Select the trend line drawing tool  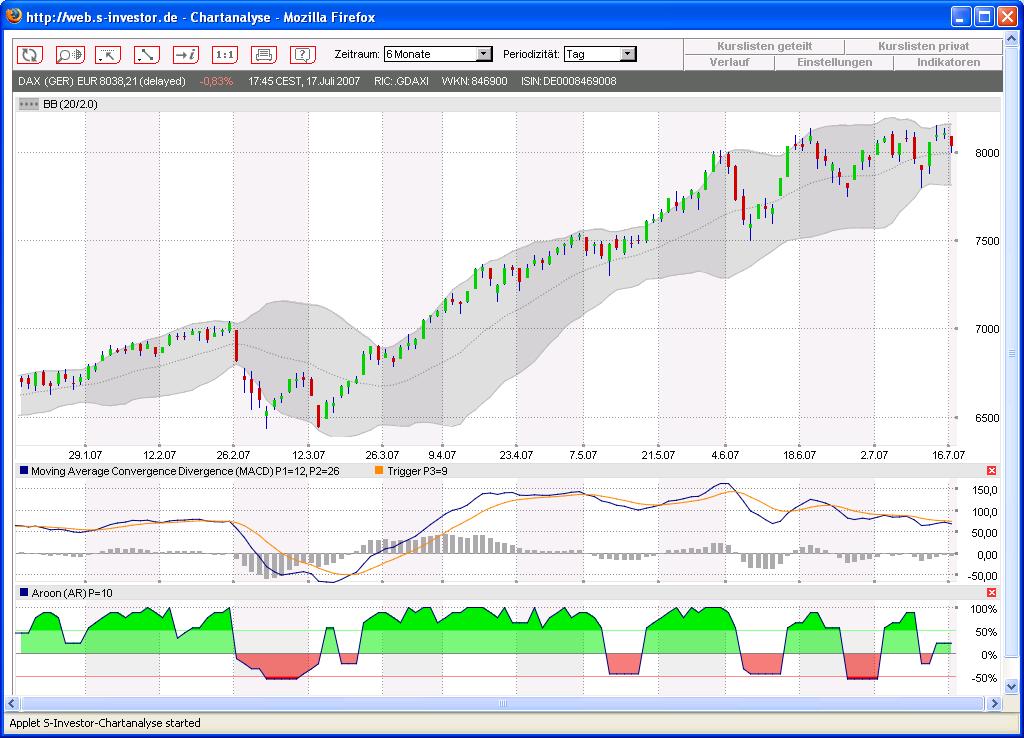pos(147,55)
